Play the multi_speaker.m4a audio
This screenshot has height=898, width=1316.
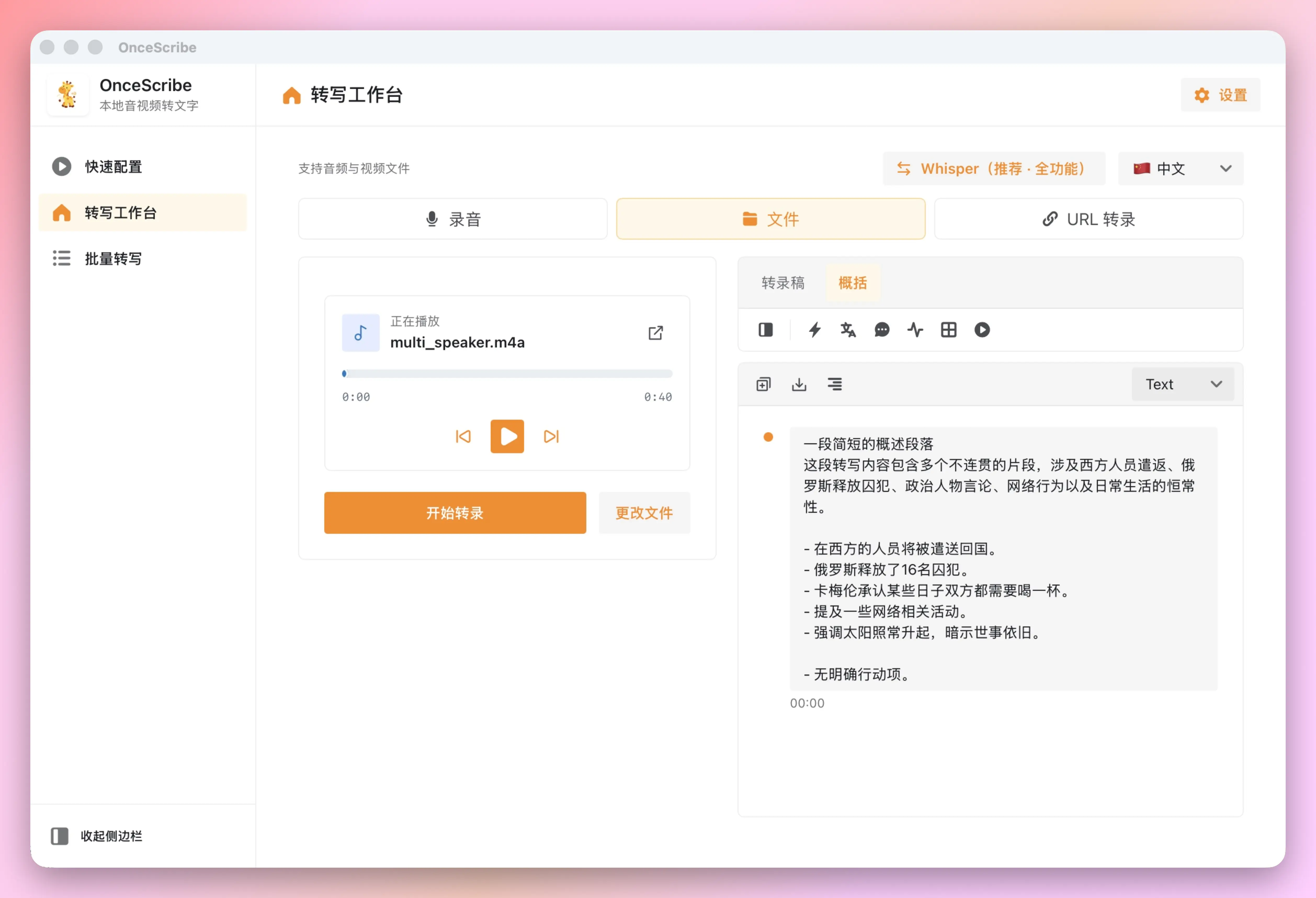507,436
